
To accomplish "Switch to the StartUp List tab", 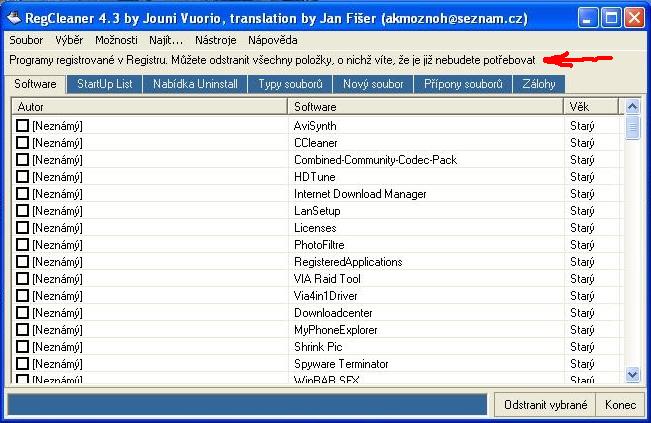I will point(104,84).
